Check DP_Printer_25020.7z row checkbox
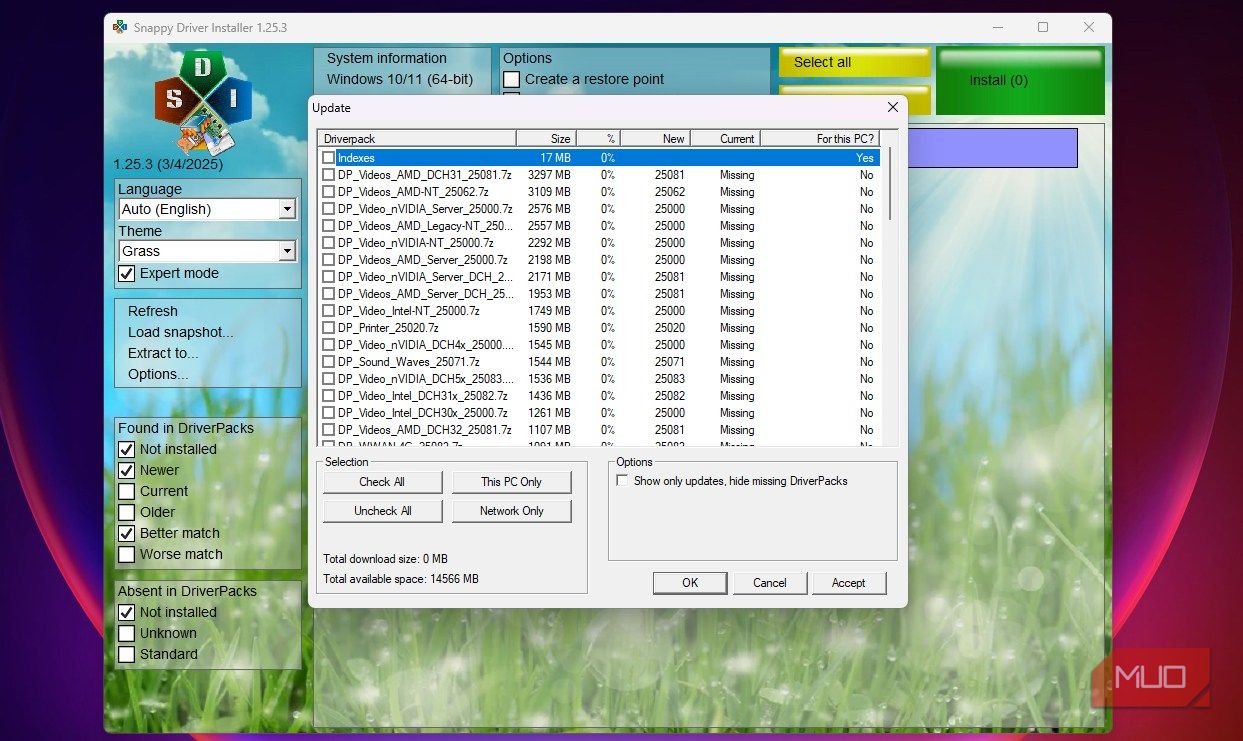This screenshot has height=741, width=1243. coord(328,328)
